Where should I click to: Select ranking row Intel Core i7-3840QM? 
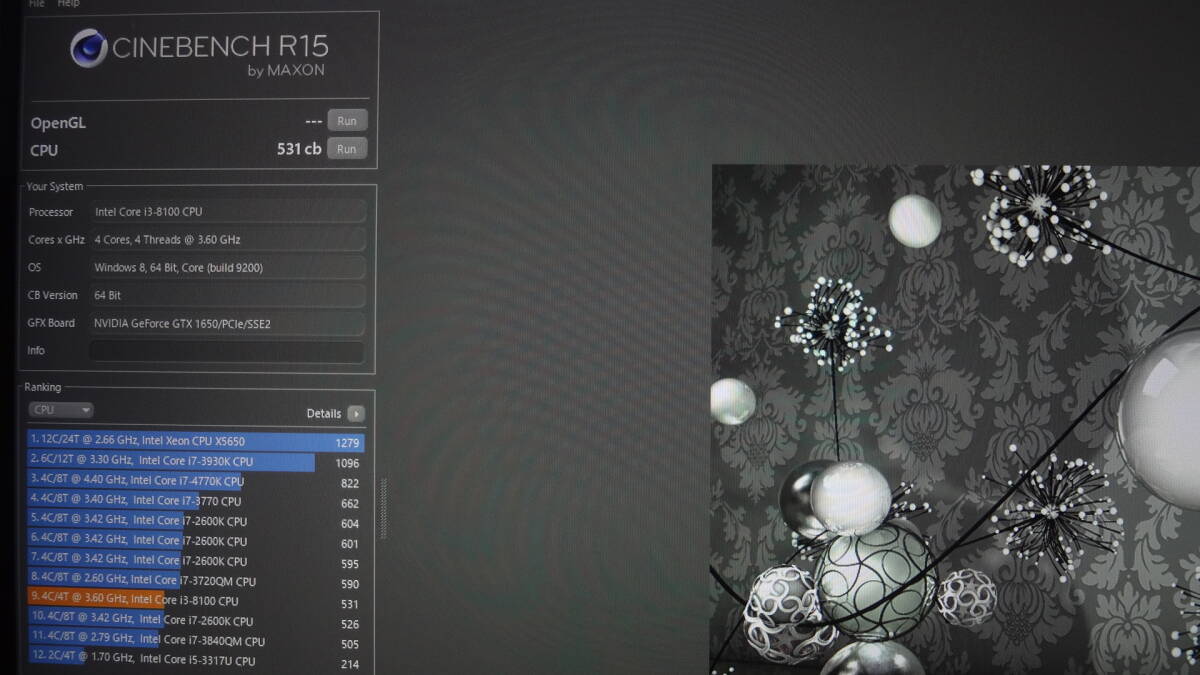(x=196, y=642)
